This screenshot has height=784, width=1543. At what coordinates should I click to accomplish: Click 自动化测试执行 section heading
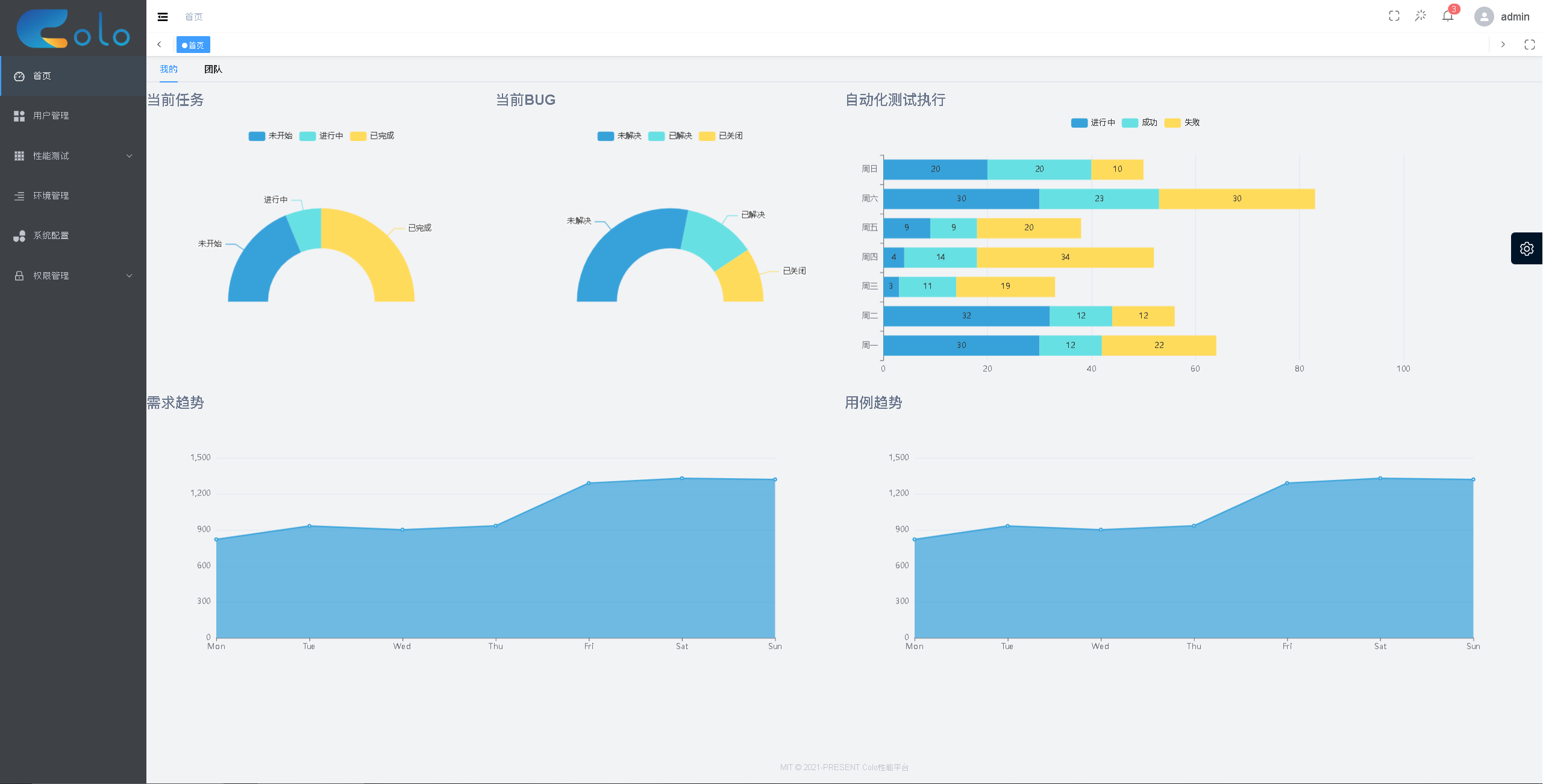895,100
